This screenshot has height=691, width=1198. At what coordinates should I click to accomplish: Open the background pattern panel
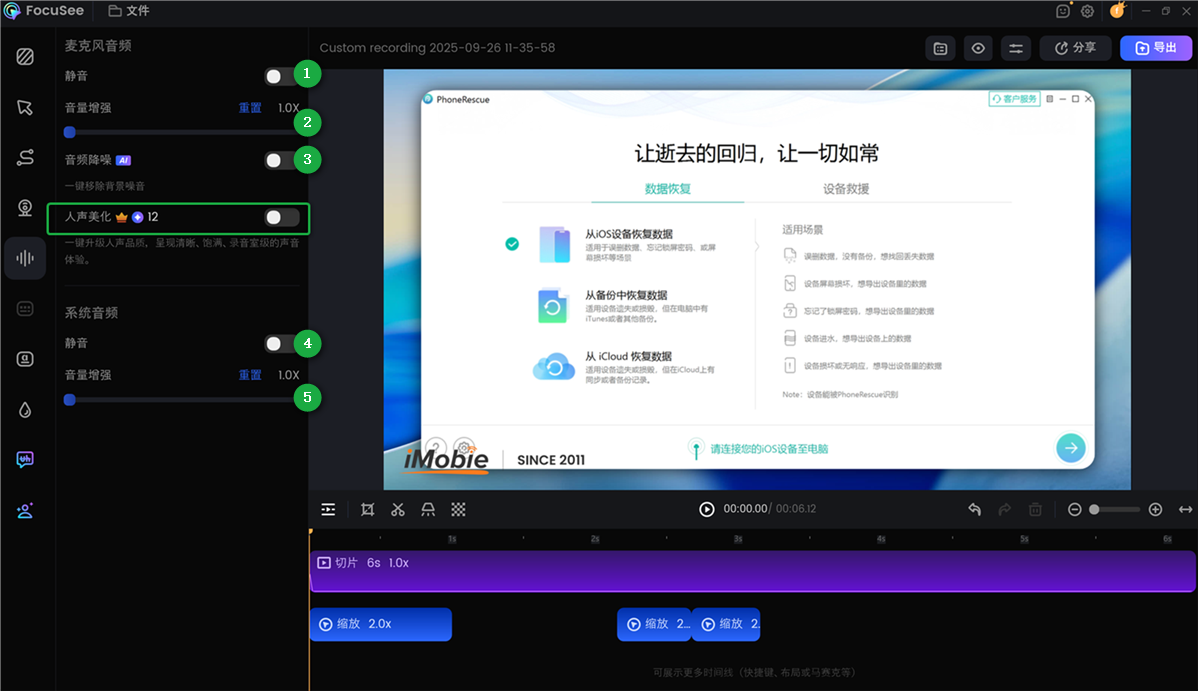24,57
